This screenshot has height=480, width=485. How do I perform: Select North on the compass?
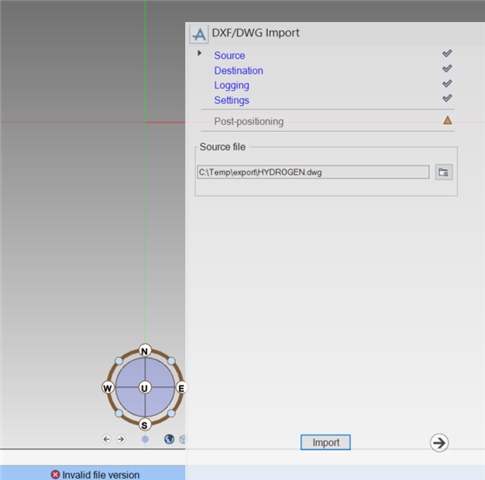pos(145,351)
